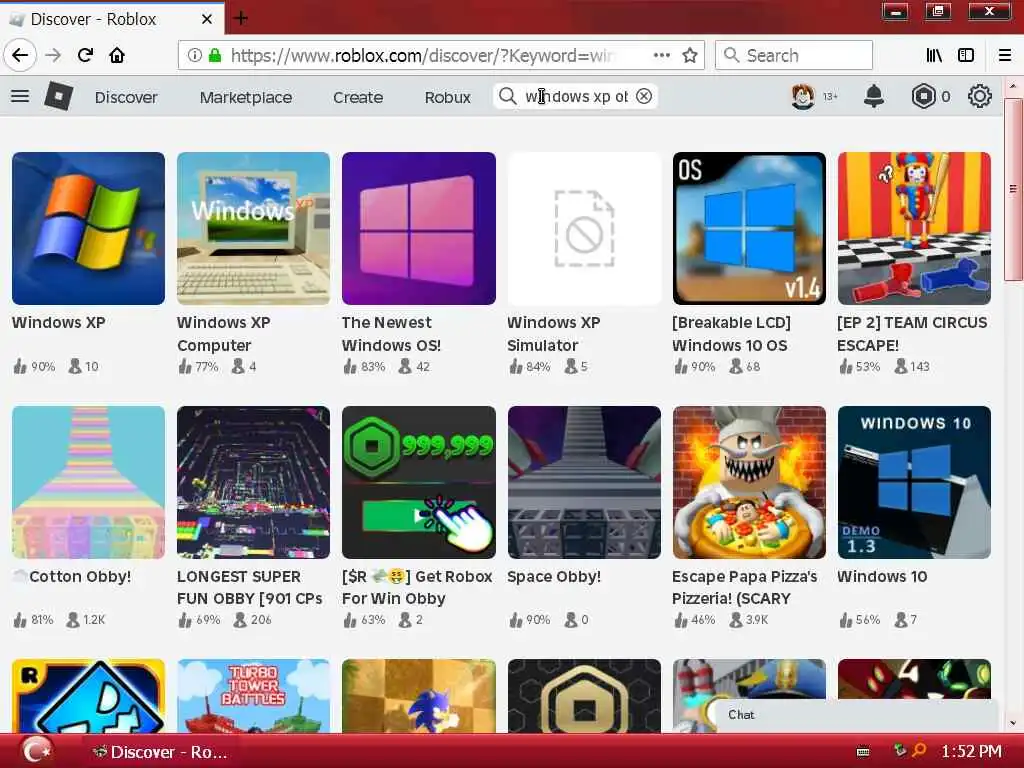Screen dimensions: 1024x768
Task: Bookmark this page with the star icon
Action: point(690,56)
